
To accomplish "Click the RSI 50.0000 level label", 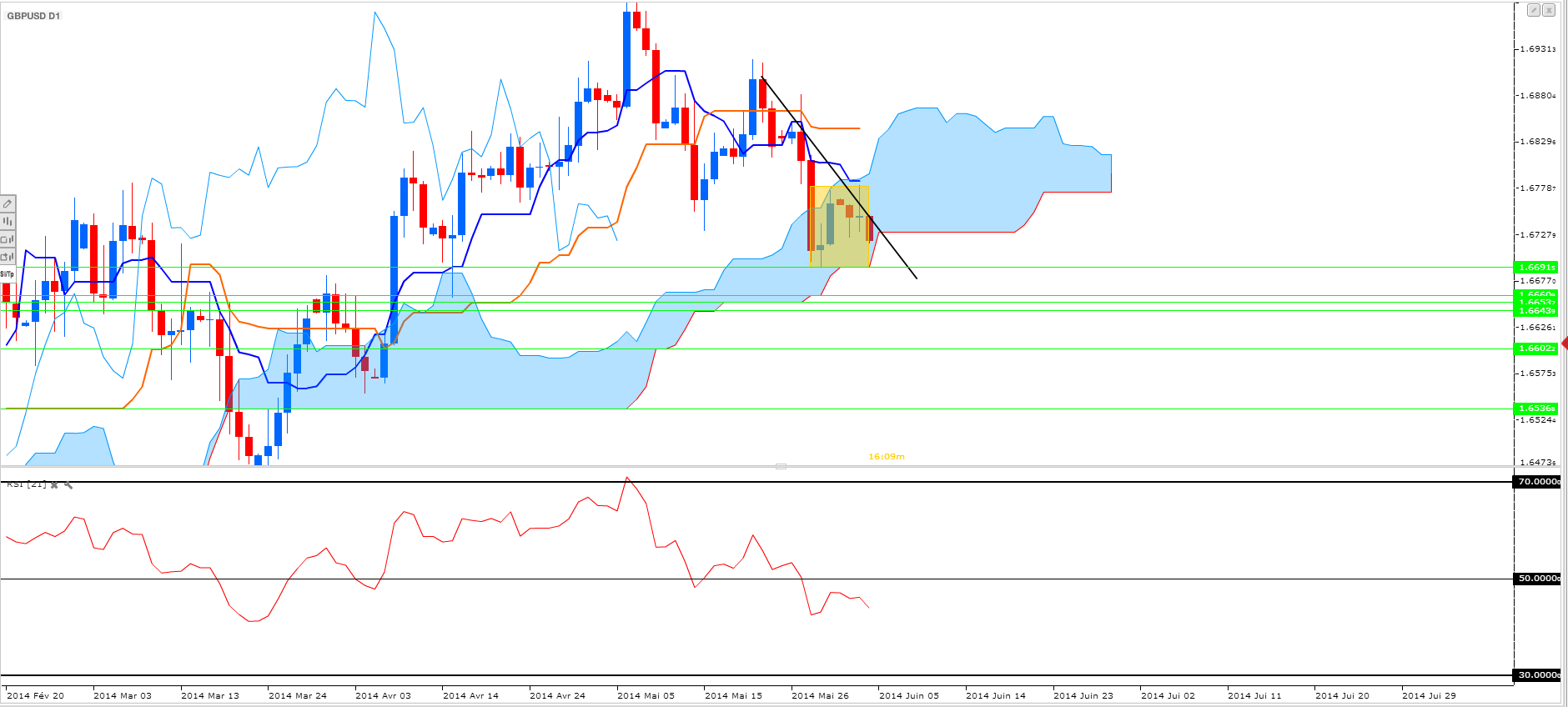I will coord(1536,579).
